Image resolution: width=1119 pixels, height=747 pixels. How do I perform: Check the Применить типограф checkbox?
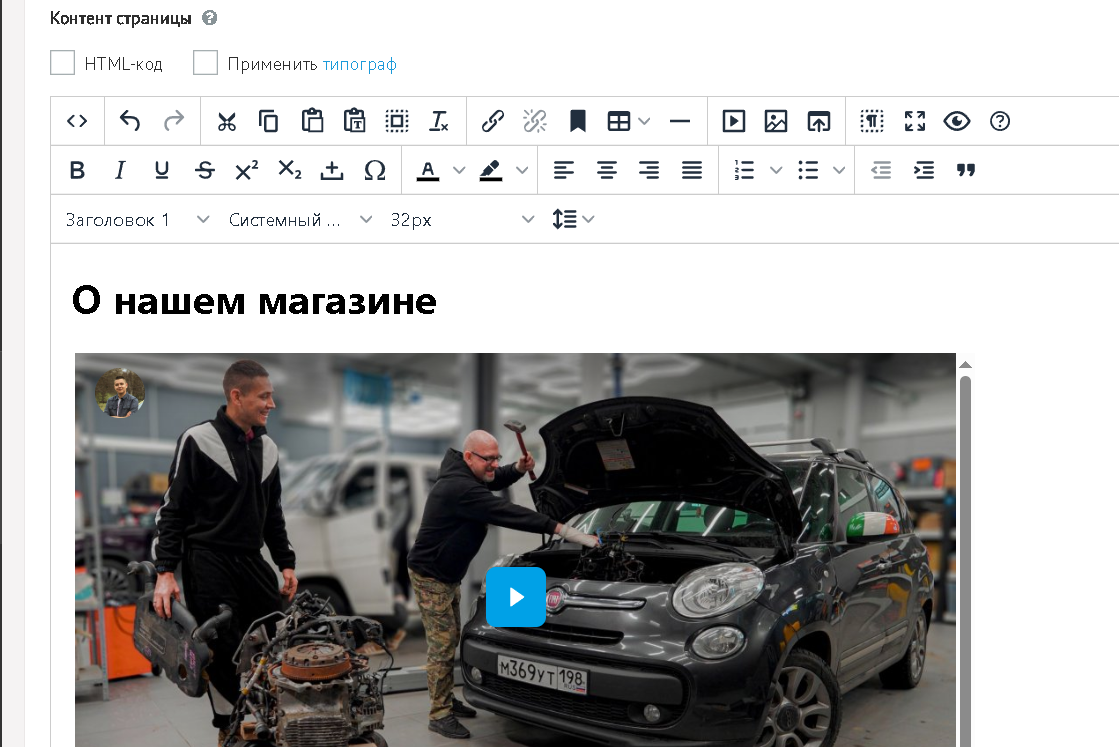tap(205, 64)
